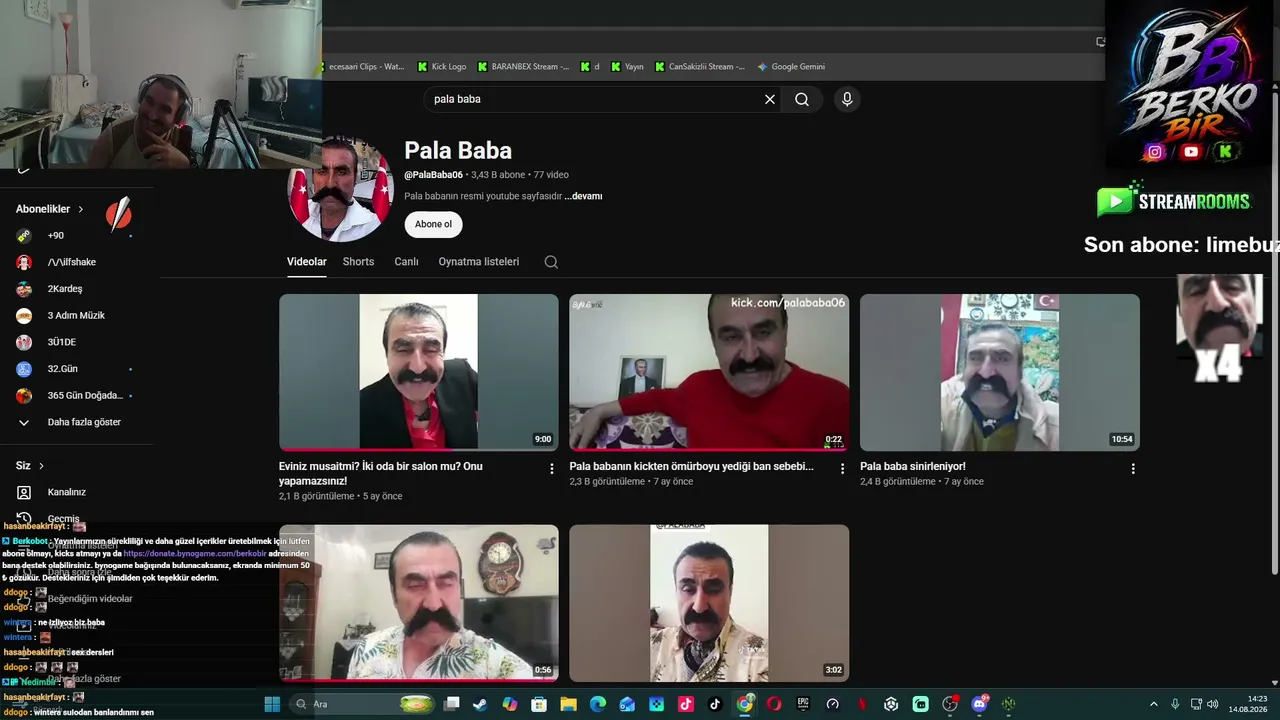This screenshot has width=1280, height=720.
Task: Expand channel description via '...devamı'
Action: [583, 196]
